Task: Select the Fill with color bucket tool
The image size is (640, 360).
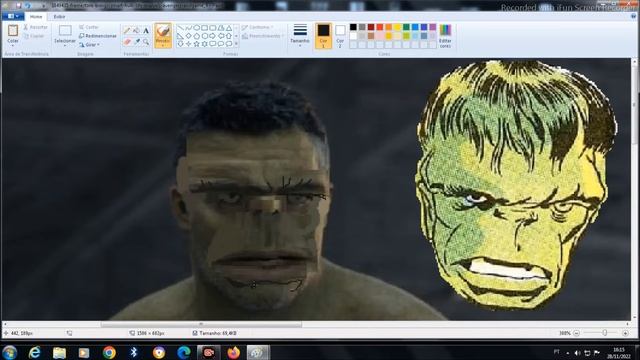Action: pyautogui.click(x=136, y=31)
